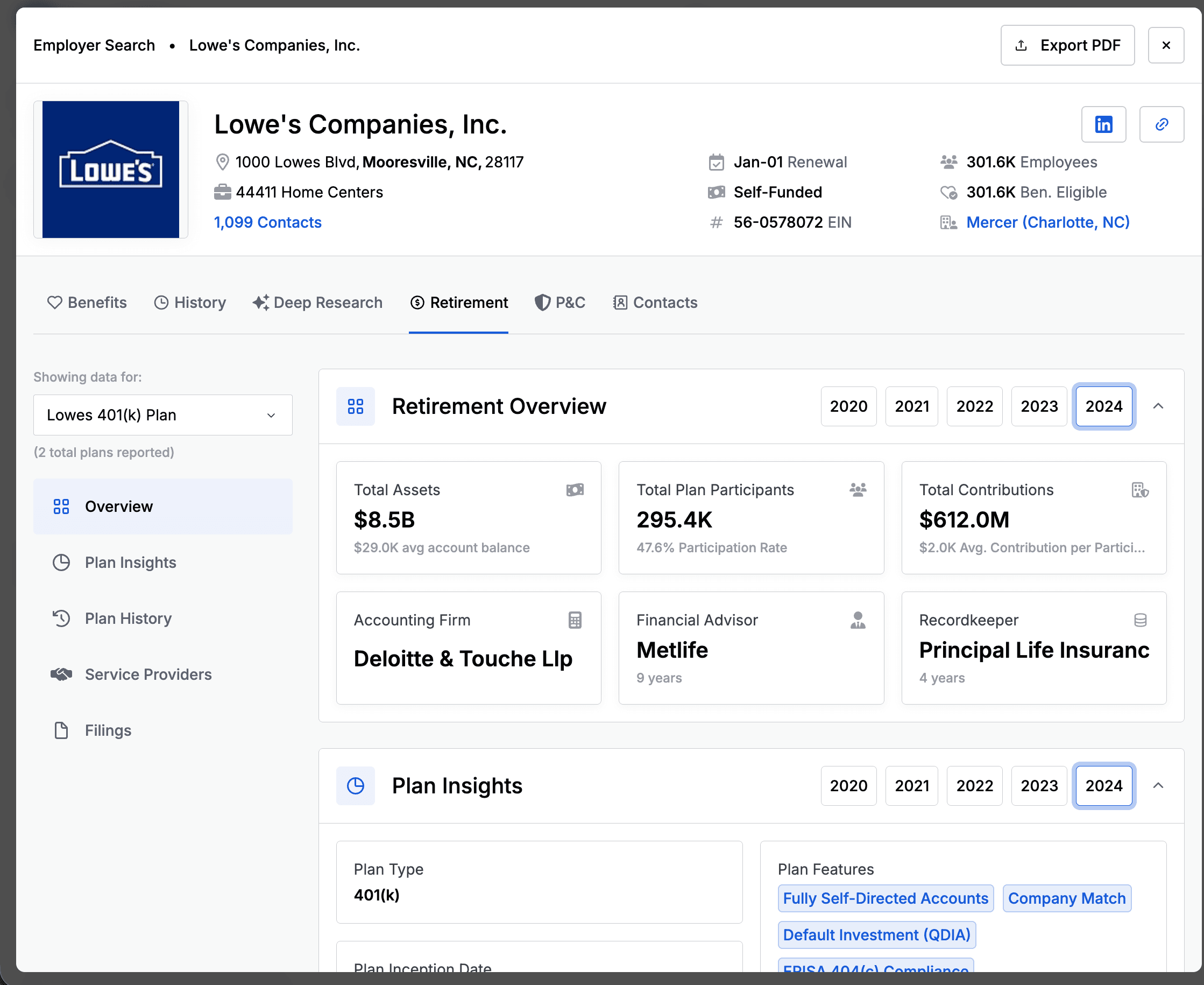
Task: Collapse the Retirement Overview section
Action: [x=1158, y=406]
